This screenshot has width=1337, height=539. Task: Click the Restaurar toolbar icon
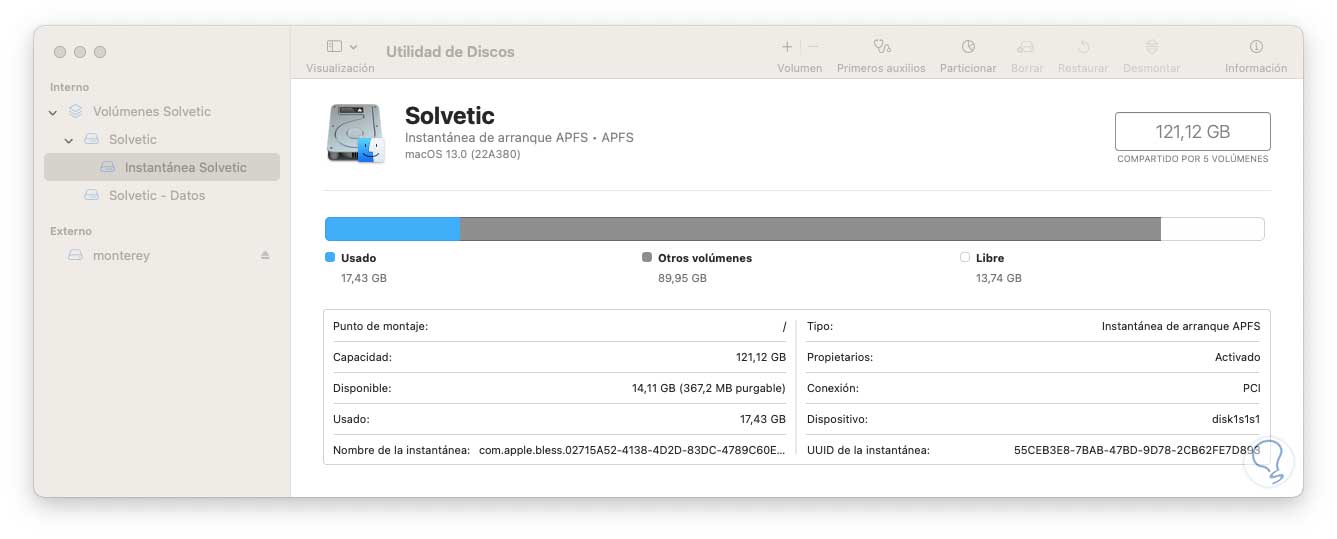click(x=1083, y=47)
